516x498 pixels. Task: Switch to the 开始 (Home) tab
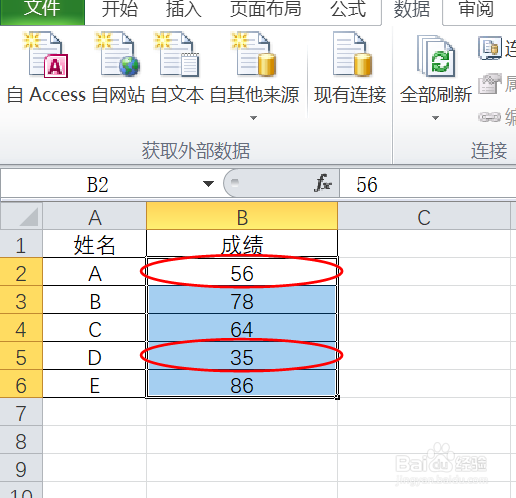(x=119, y=9)
